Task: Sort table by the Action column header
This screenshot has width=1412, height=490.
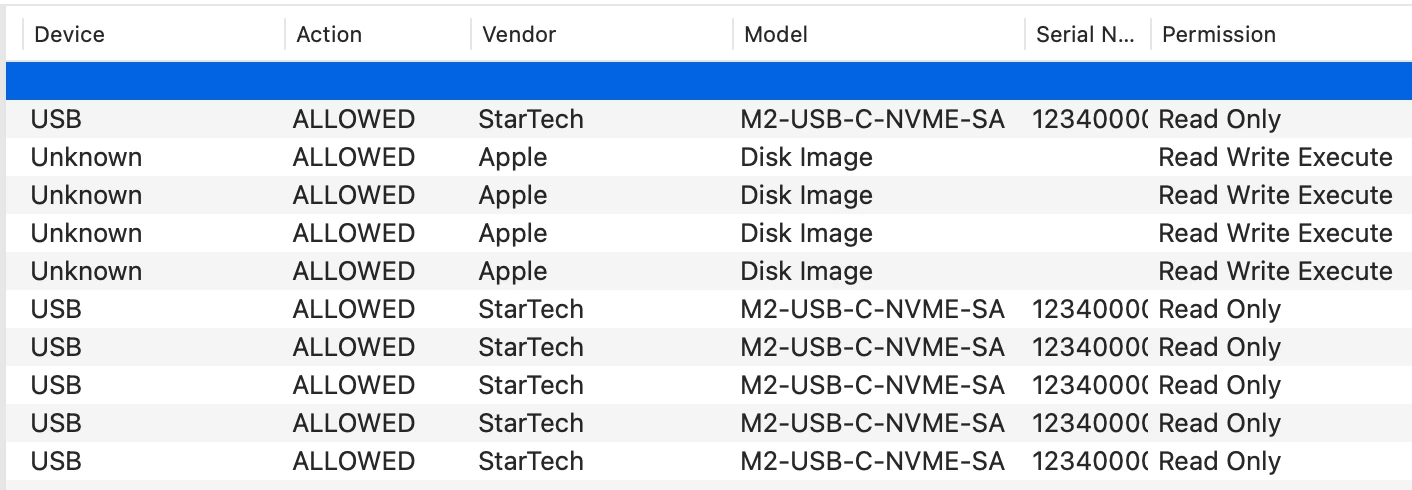Action: [x=378, y=34]
